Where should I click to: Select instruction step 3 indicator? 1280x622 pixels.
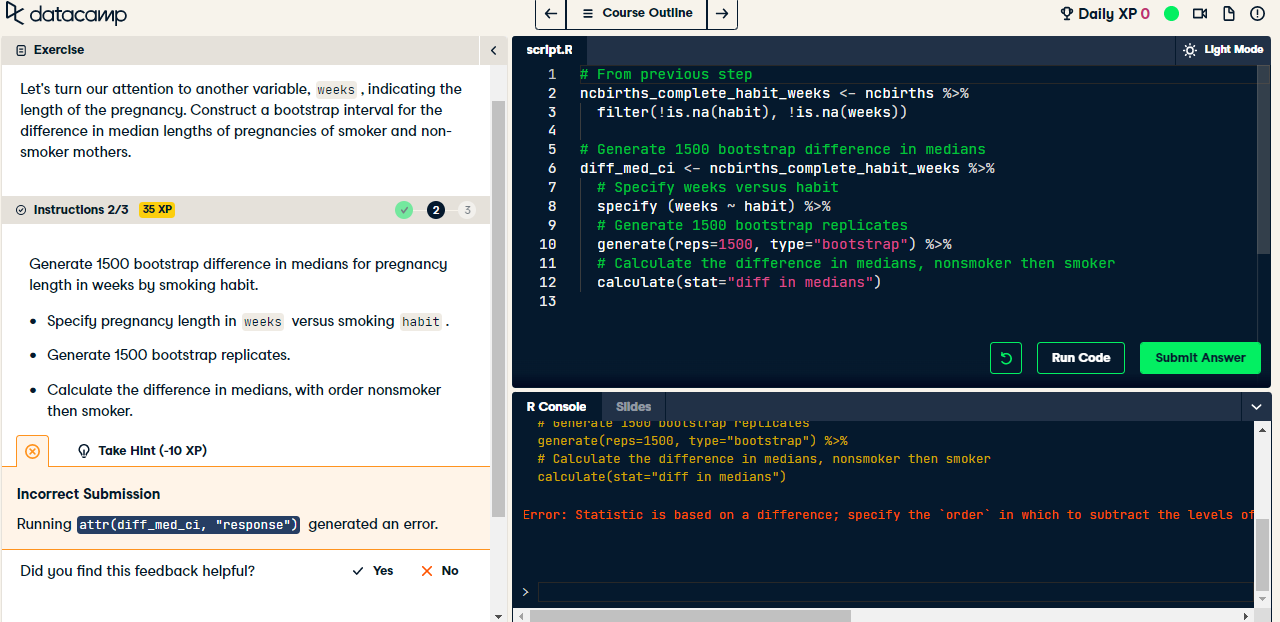pos(467,210)
